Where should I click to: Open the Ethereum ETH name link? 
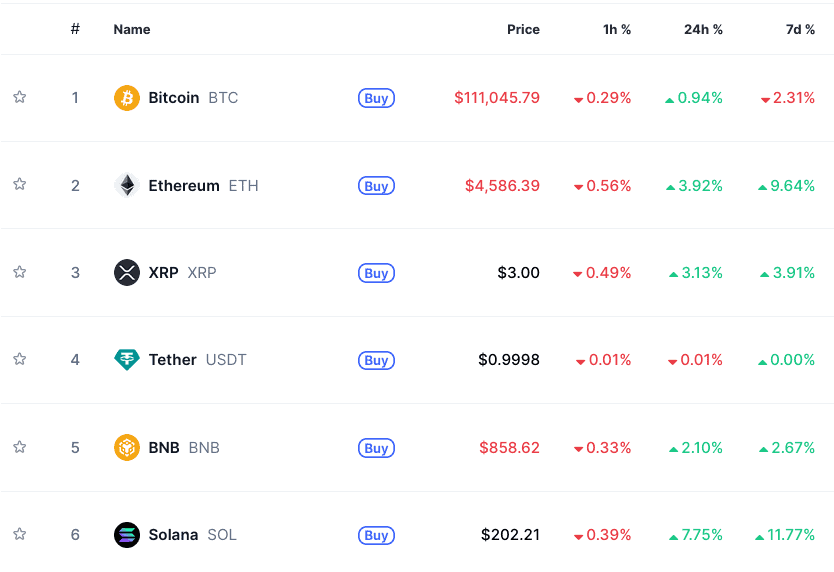pyautogui.click(x=203, y=186)
